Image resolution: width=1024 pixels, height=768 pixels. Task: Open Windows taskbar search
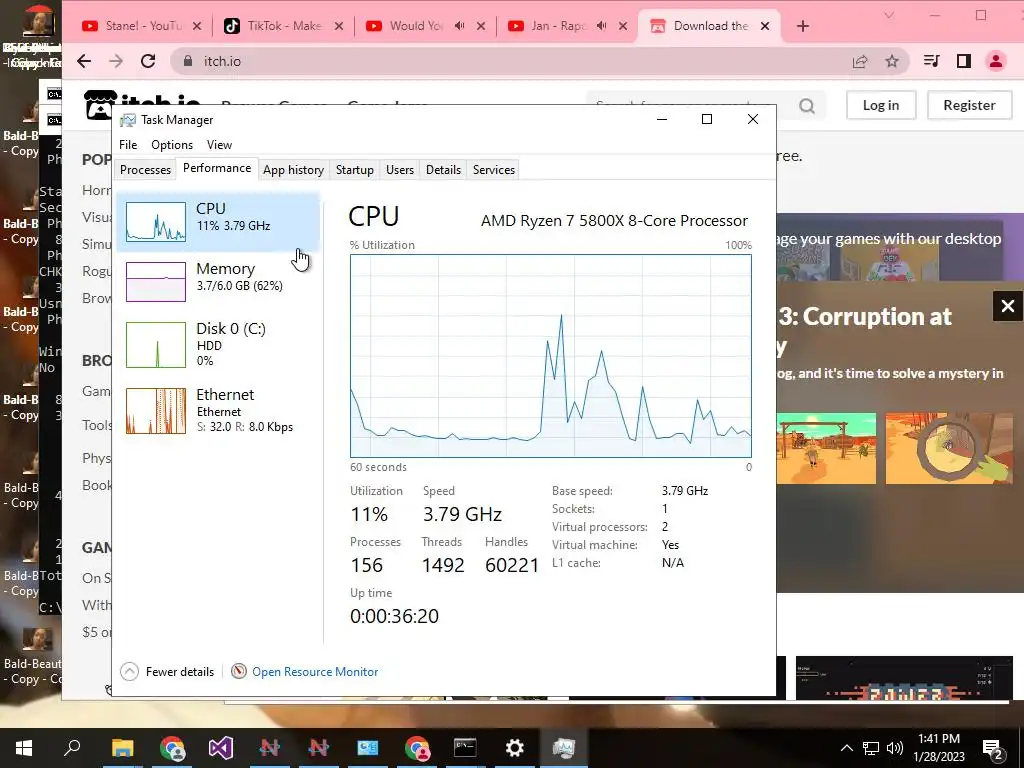(72, 748)
